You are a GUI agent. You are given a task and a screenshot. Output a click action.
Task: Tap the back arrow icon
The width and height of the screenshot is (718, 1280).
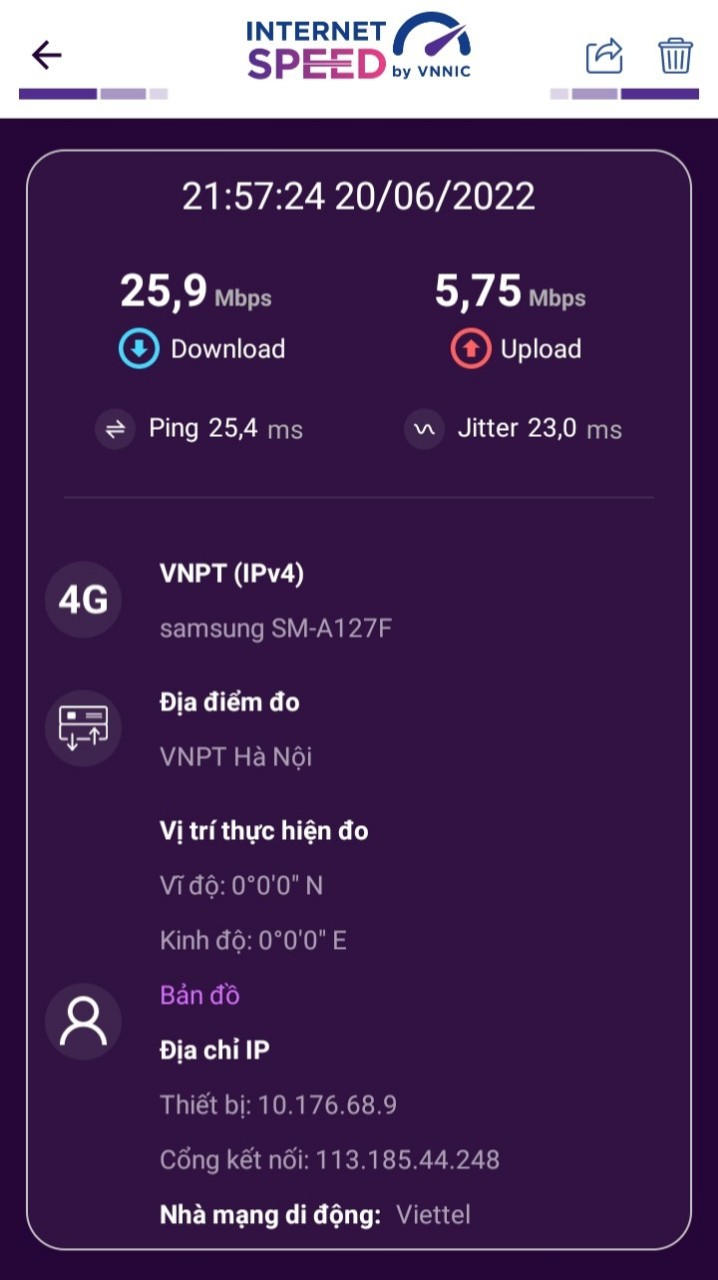(46, 55)
